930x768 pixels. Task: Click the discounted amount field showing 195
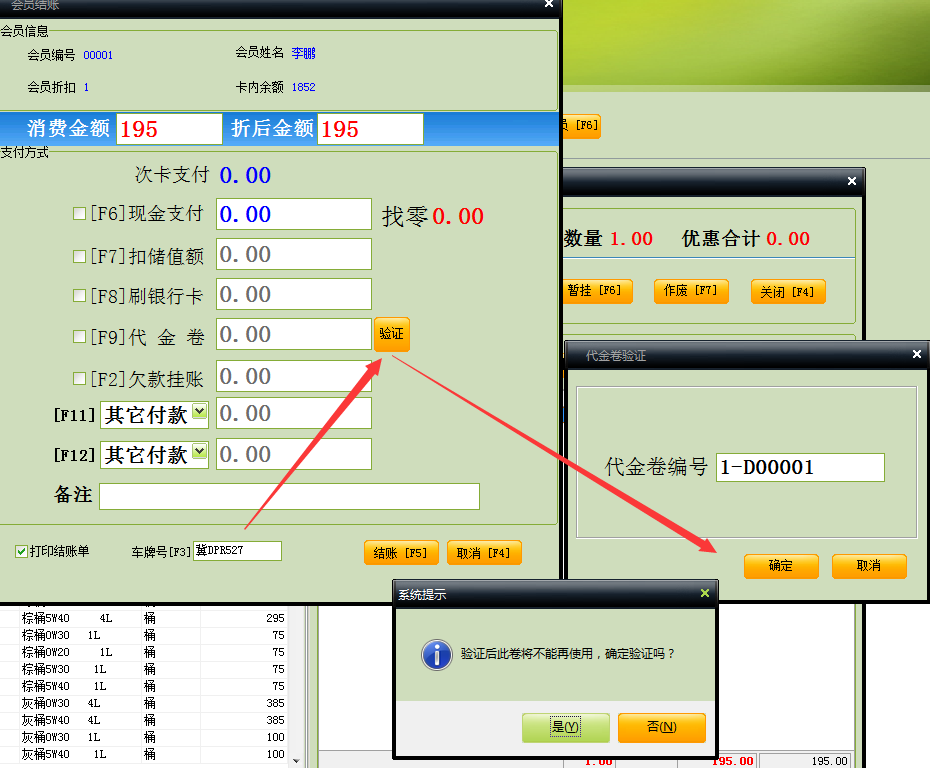tap(370, 129)
